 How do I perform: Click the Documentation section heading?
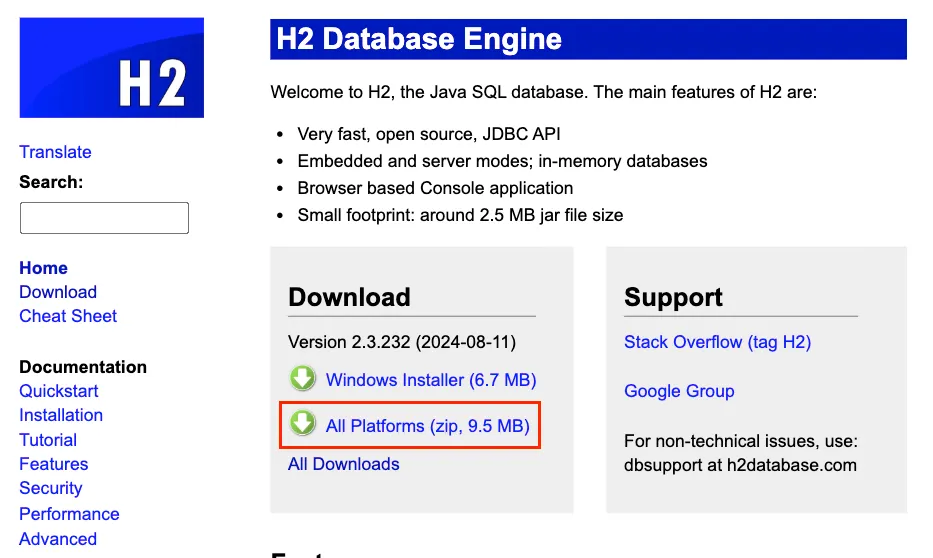(83, 366)
